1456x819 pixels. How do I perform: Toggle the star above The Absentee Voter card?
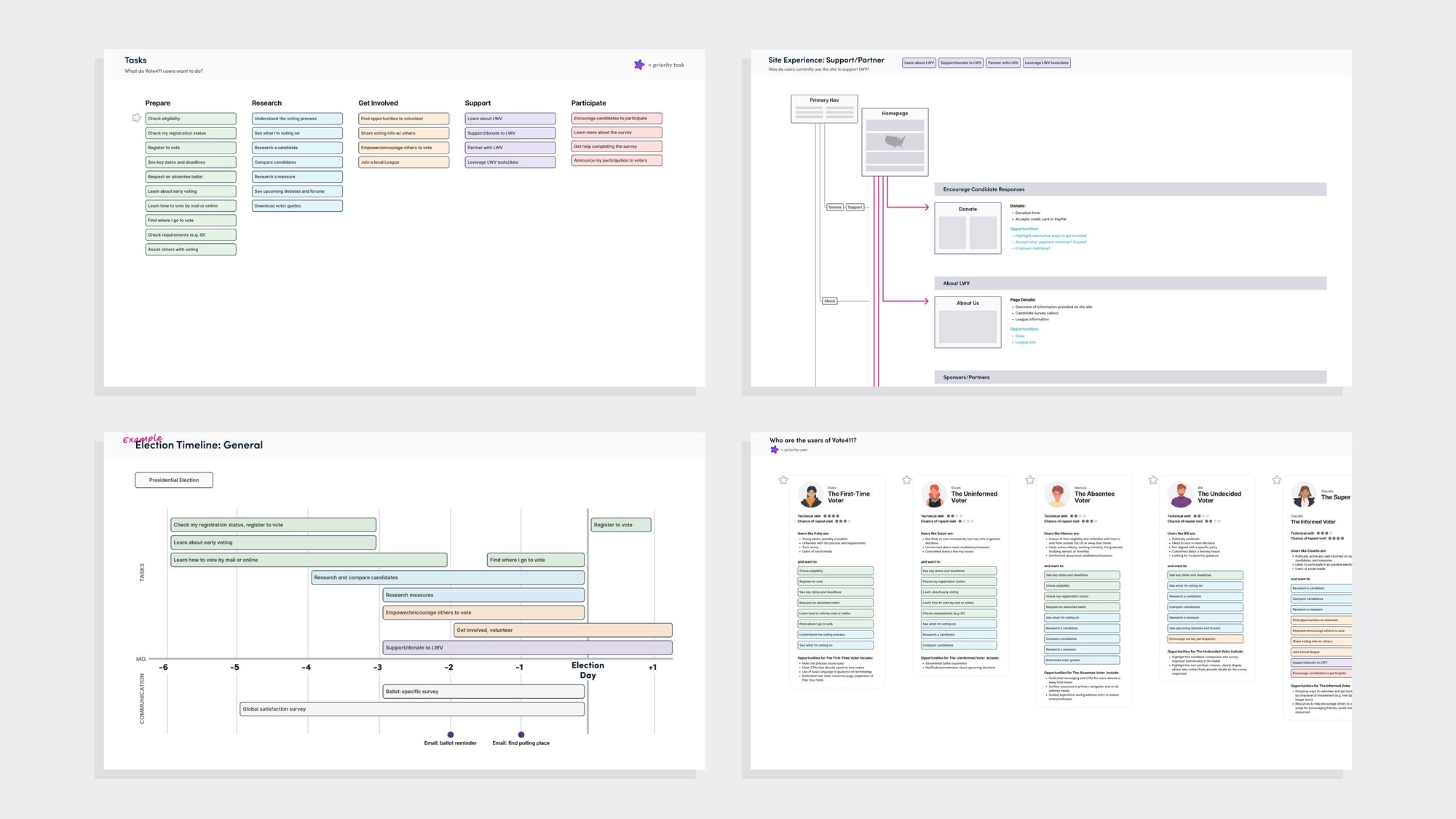point(1030,480)
